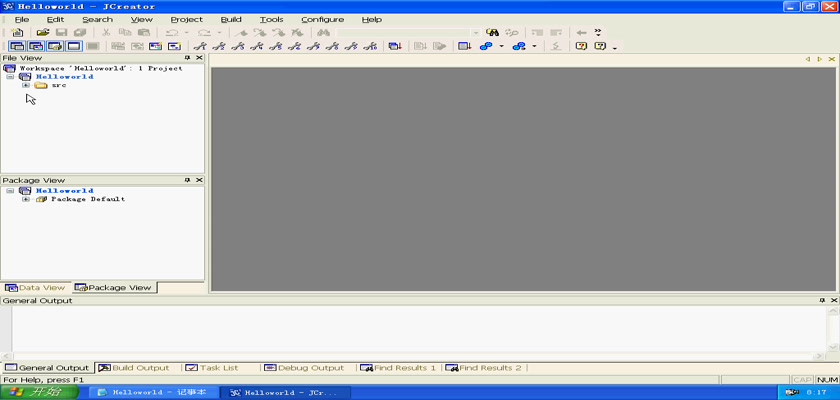Expand the src folder node
The width and height of the screenshot is (840, 400).
[26, 86]
